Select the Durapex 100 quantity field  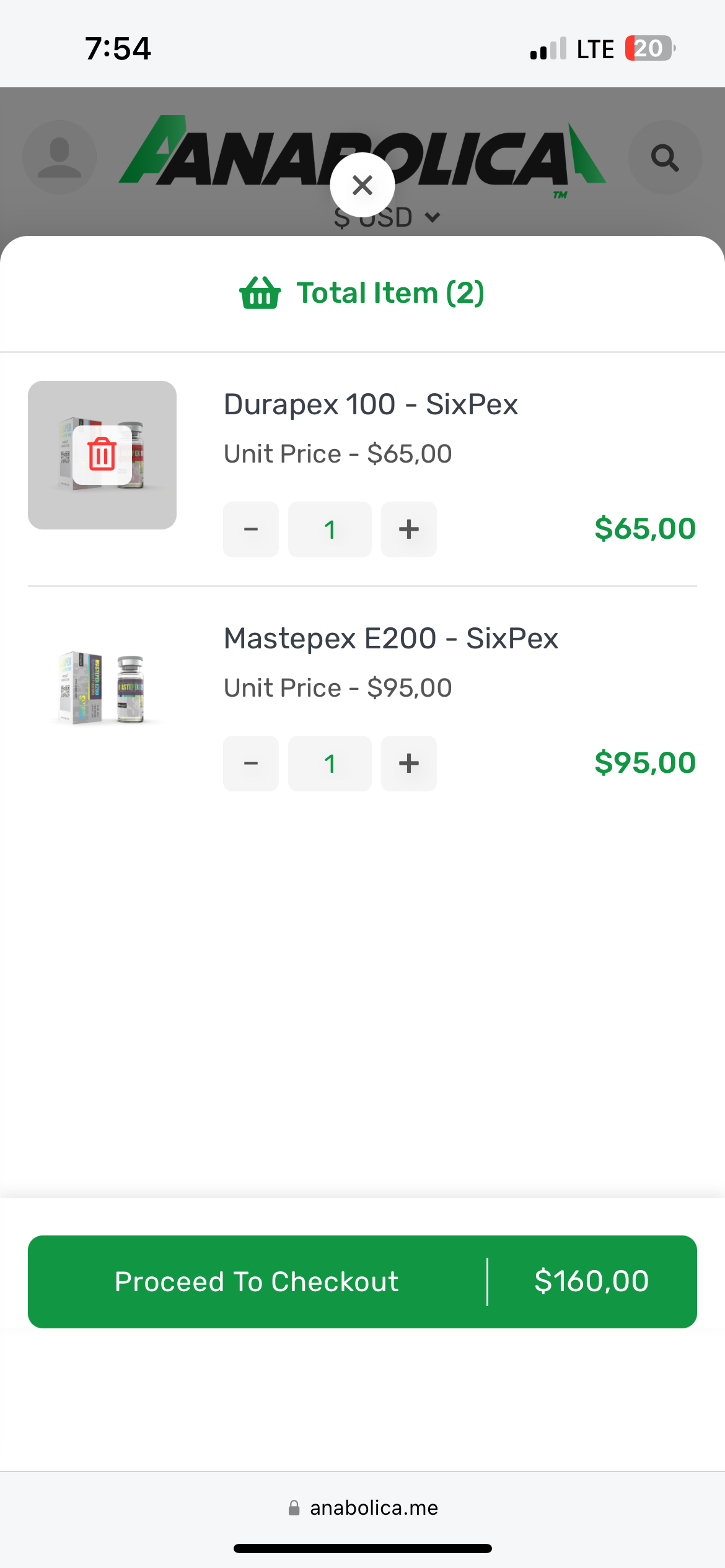coord(330,529)
